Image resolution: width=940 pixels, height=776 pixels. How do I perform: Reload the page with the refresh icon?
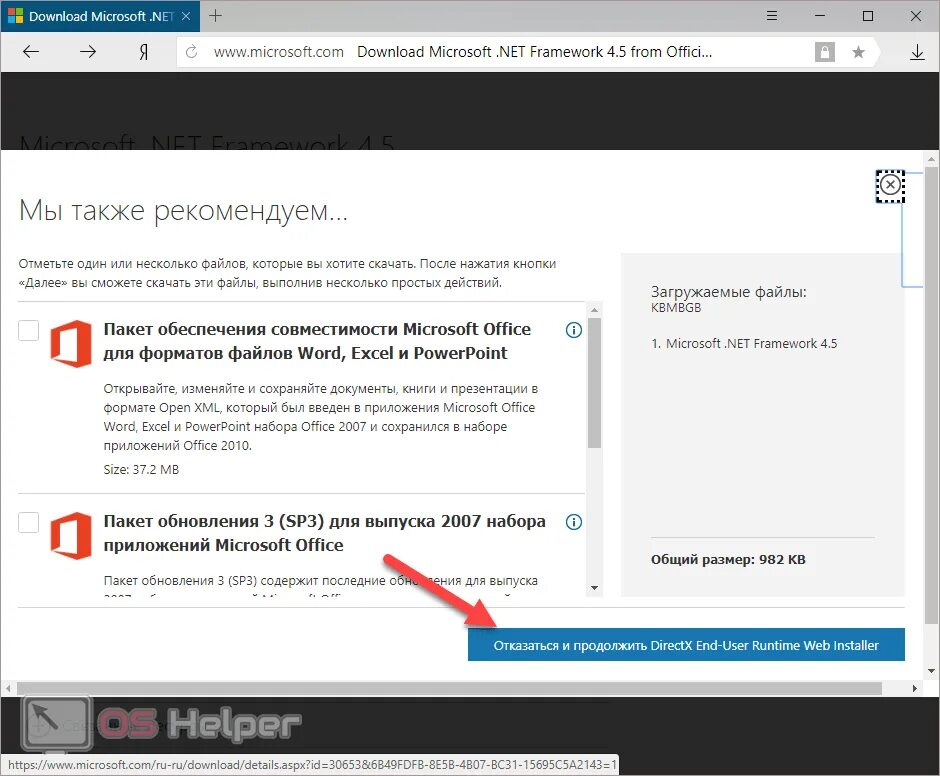(x=191, y=52)
